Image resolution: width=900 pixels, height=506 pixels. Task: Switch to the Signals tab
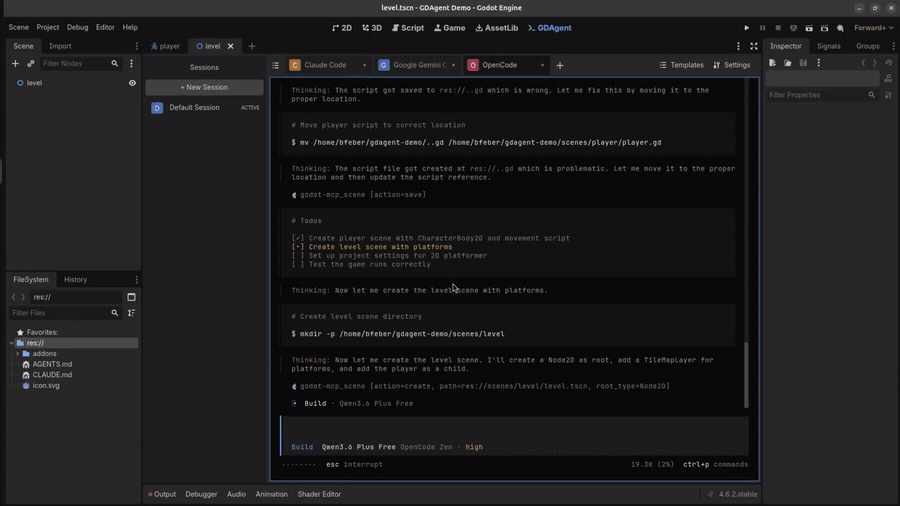coord(828,46)
